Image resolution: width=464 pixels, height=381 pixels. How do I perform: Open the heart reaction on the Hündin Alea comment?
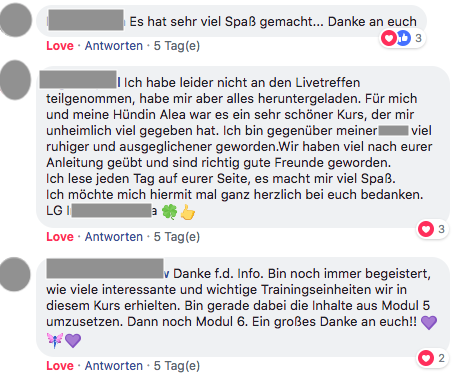click(426, 229)
